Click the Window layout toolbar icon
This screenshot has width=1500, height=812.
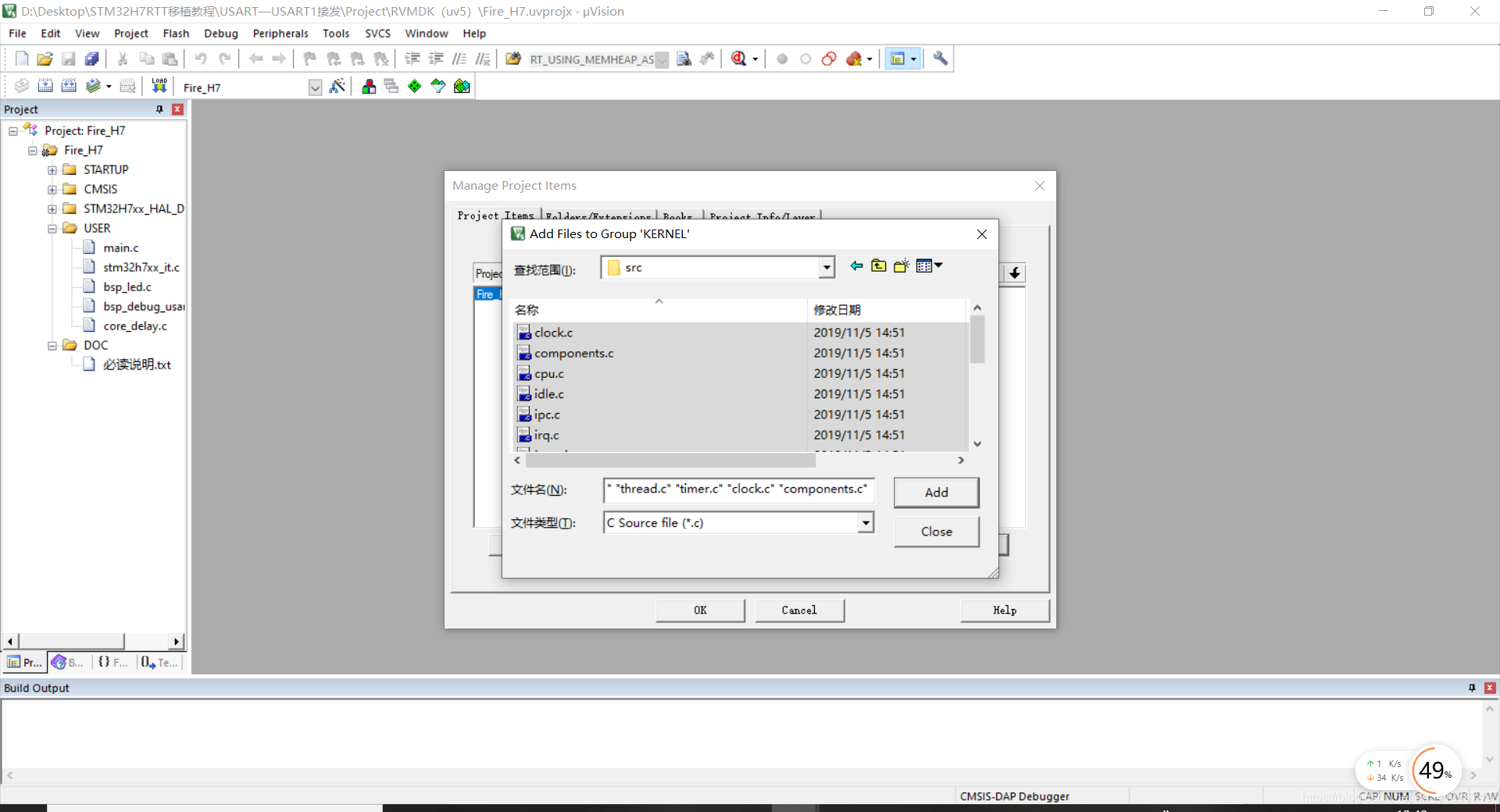(x=898, y=59)
